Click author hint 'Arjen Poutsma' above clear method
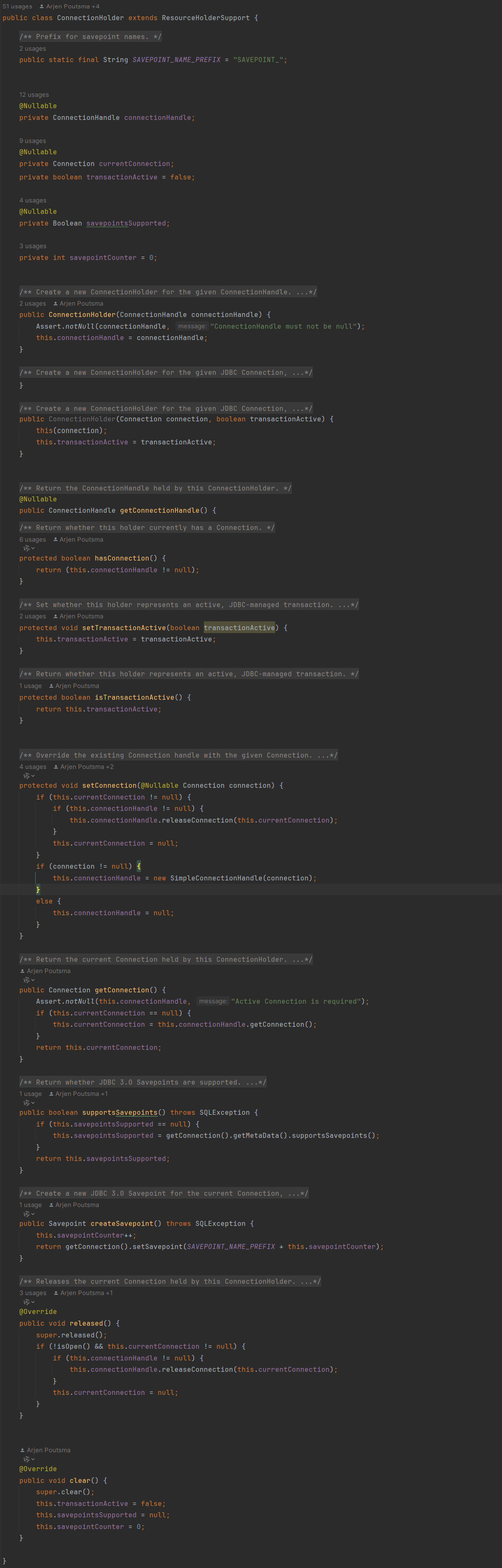 [45, 1450]
